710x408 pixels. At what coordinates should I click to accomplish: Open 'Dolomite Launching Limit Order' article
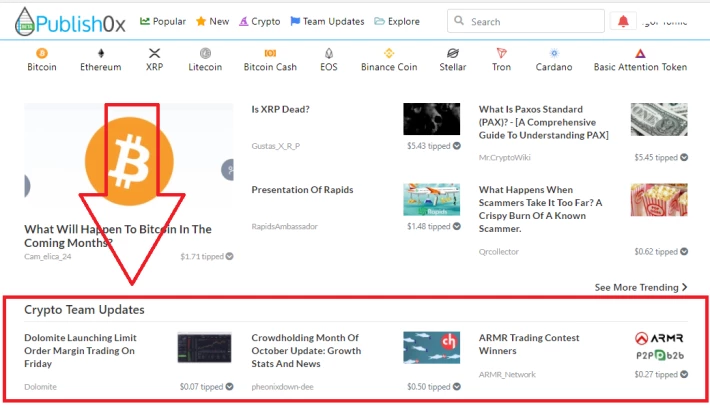pyautogui.click(x=80, y=350)
